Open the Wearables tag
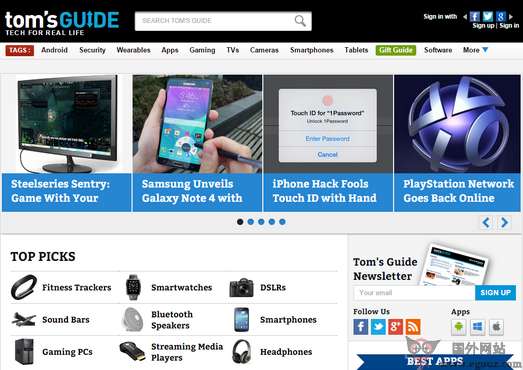523x370 pixels. pos(133,50)
